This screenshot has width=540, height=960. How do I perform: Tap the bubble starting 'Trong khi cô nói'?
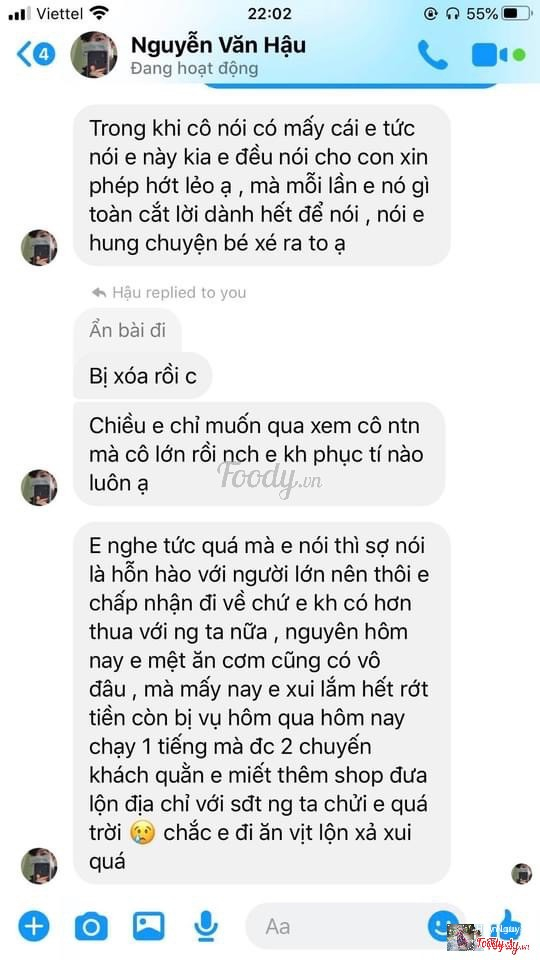tap(262, 186)
